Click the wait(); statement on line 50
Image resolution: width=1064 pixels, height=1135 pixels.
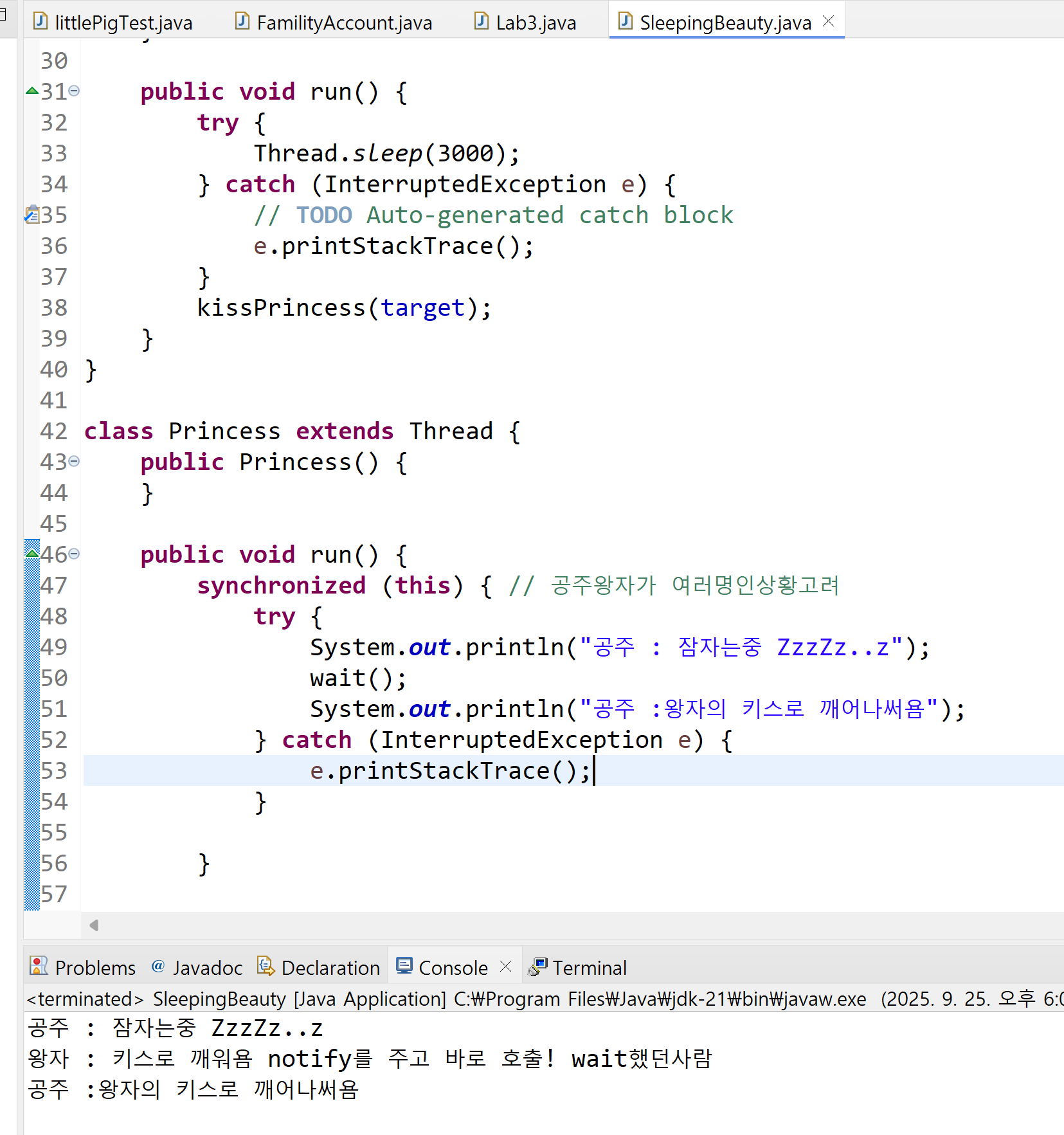click(358, 678)
